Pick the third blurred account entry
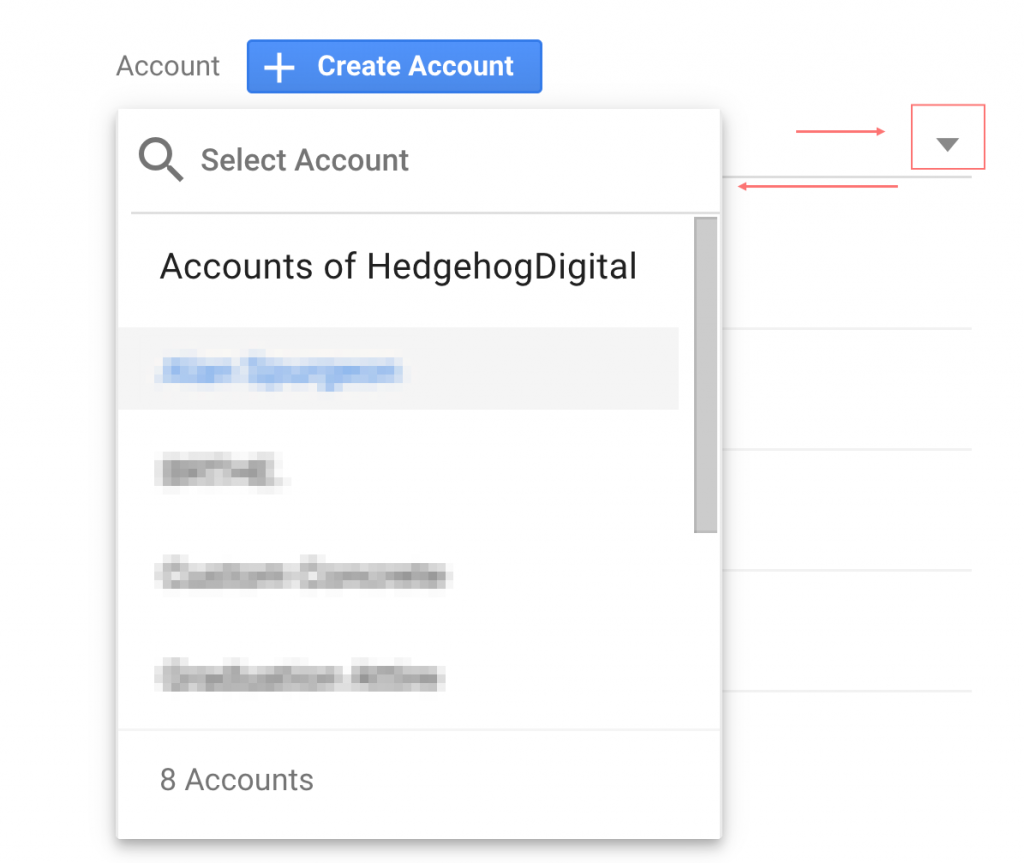The height and width of the screenshot is (863, 1024). coord(304,575)
